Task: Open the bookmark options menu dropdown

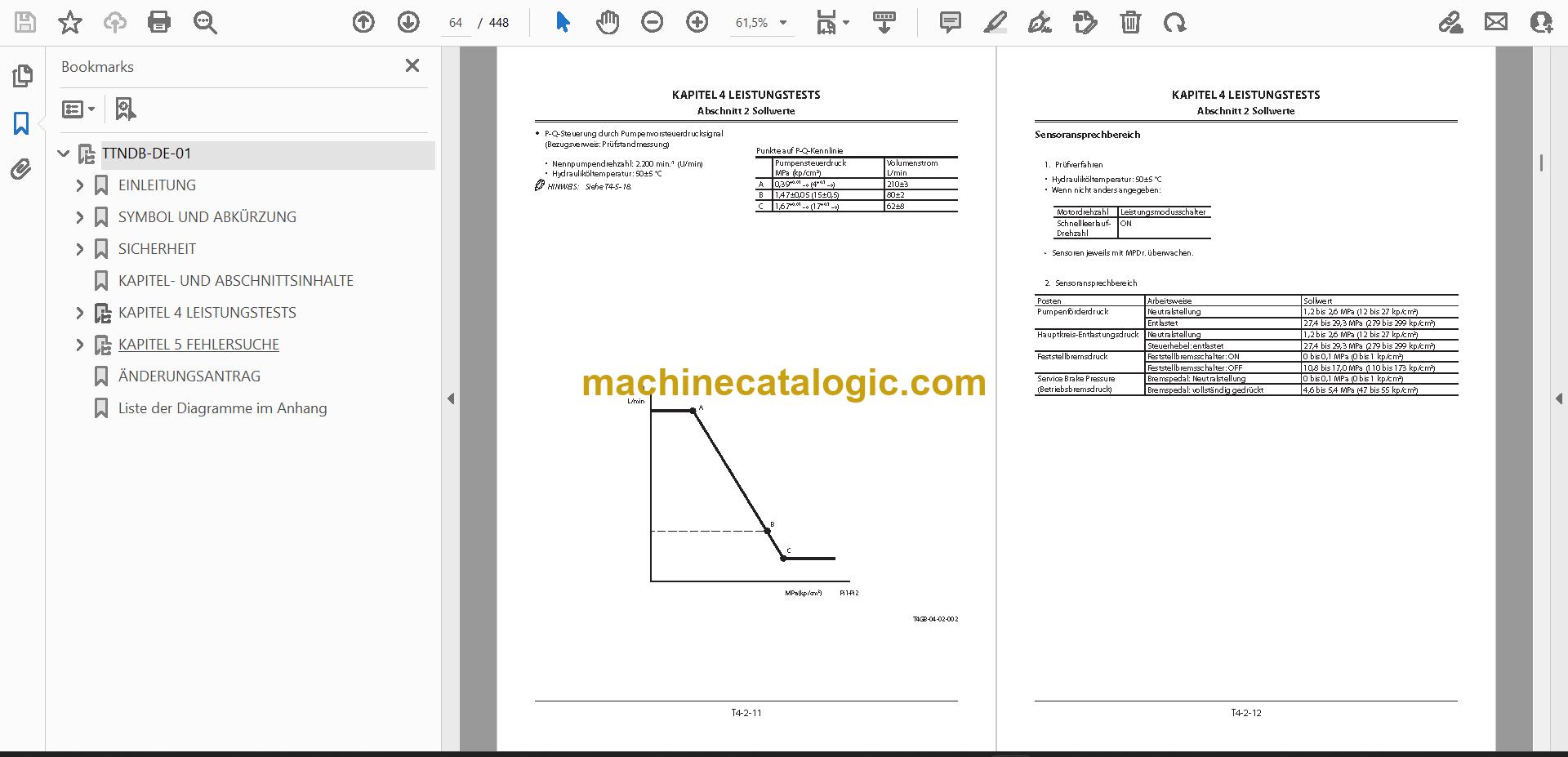Action: coord(79,109)
